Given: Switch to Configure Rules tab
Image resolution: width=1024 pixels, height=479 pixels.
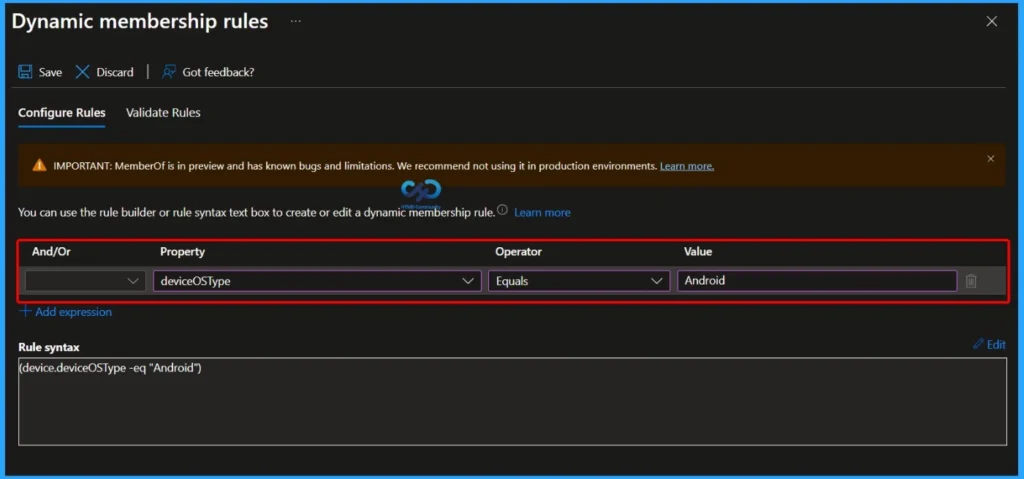Looking at the screenshot, I should (x=61, y=112).
